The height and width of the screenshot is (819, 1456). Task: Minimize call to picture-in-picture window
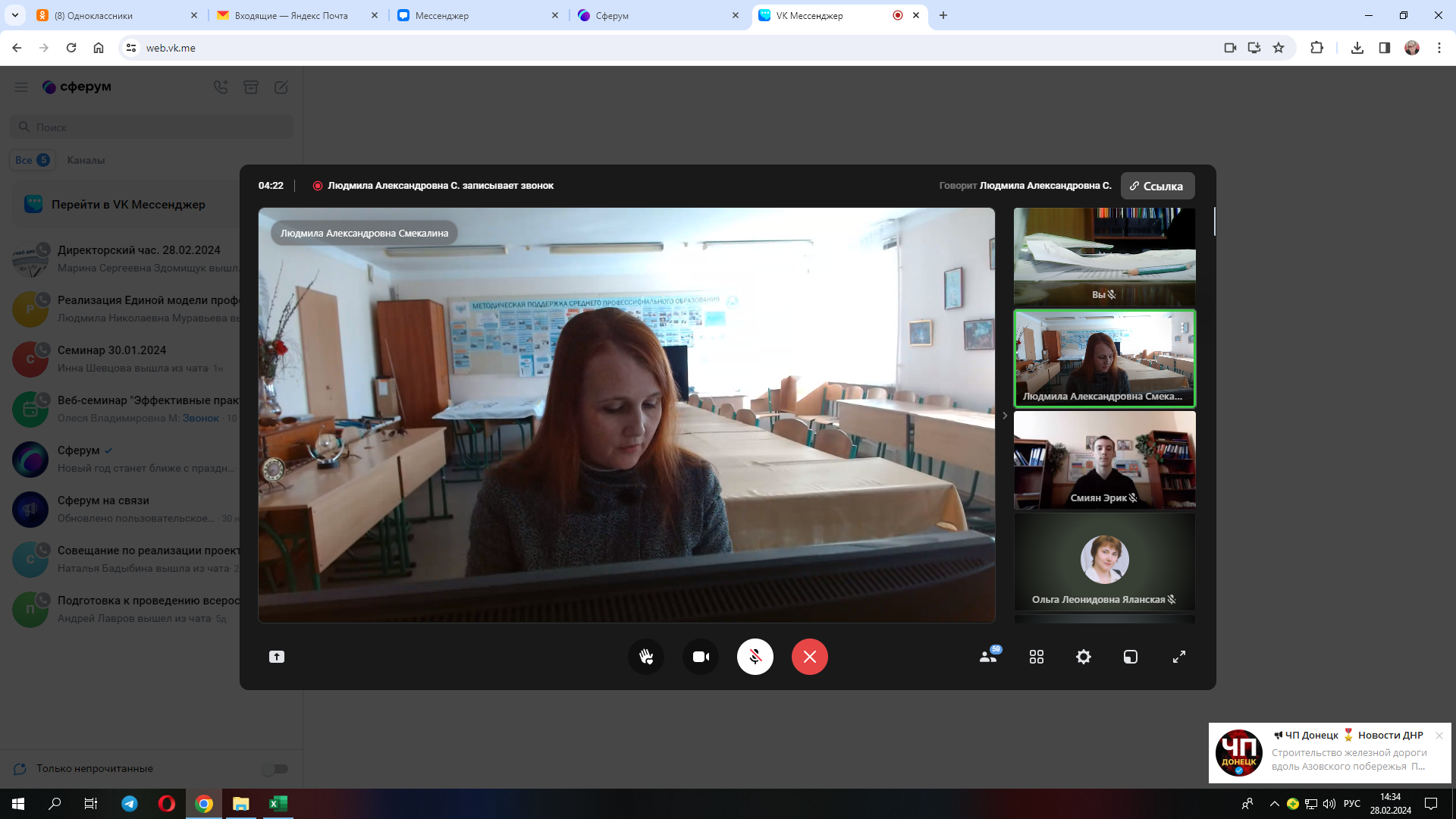pyautogui.click(x=1131, y=657)
